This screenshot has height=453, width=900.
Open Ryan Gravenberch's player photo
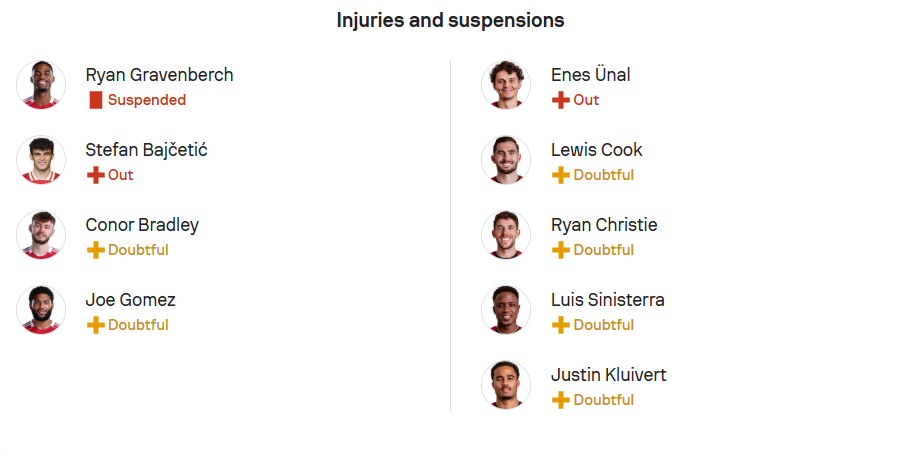pos(41,85)
